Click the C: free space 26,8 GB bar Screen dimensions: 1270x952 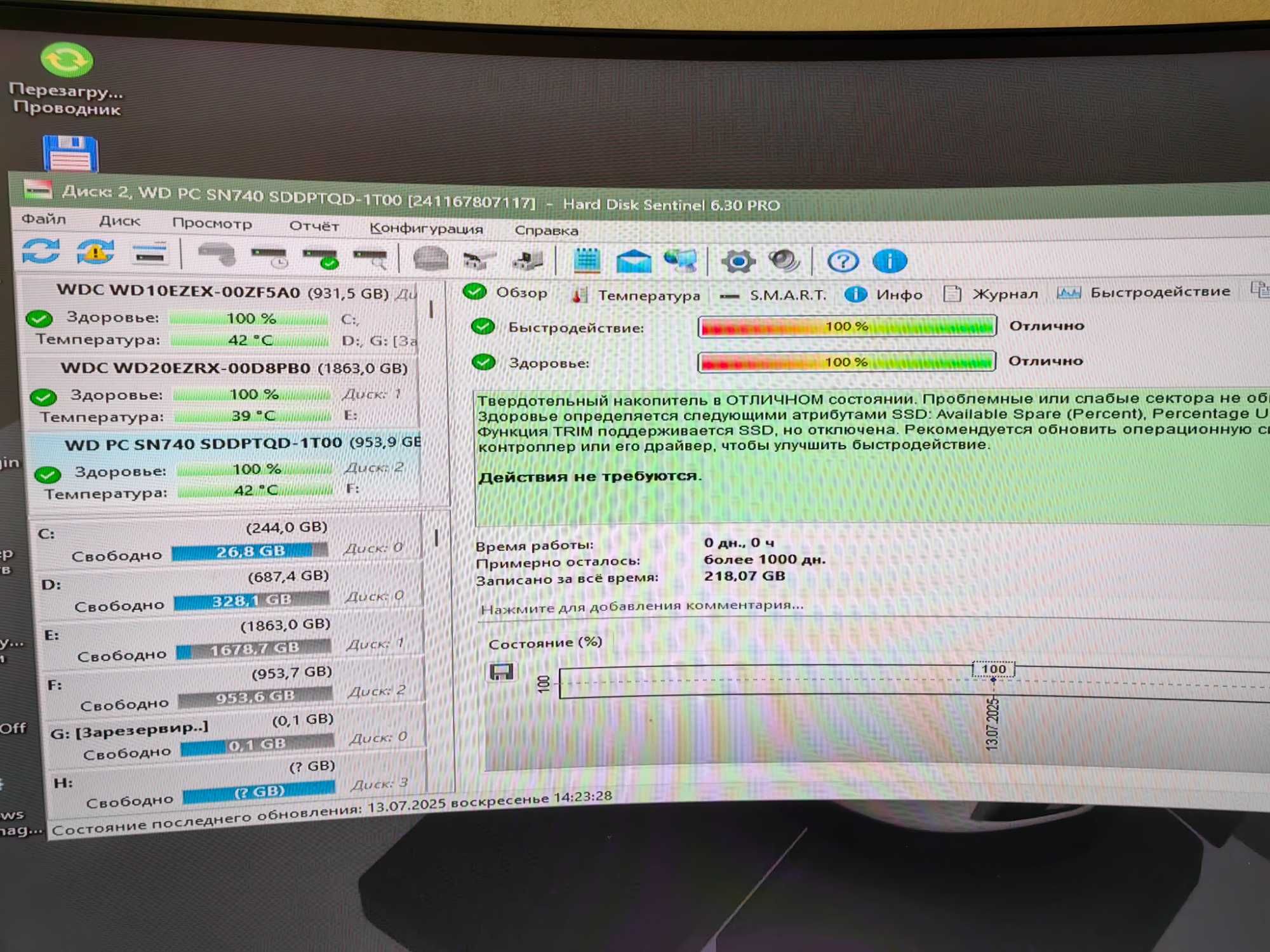click(250, 551)
